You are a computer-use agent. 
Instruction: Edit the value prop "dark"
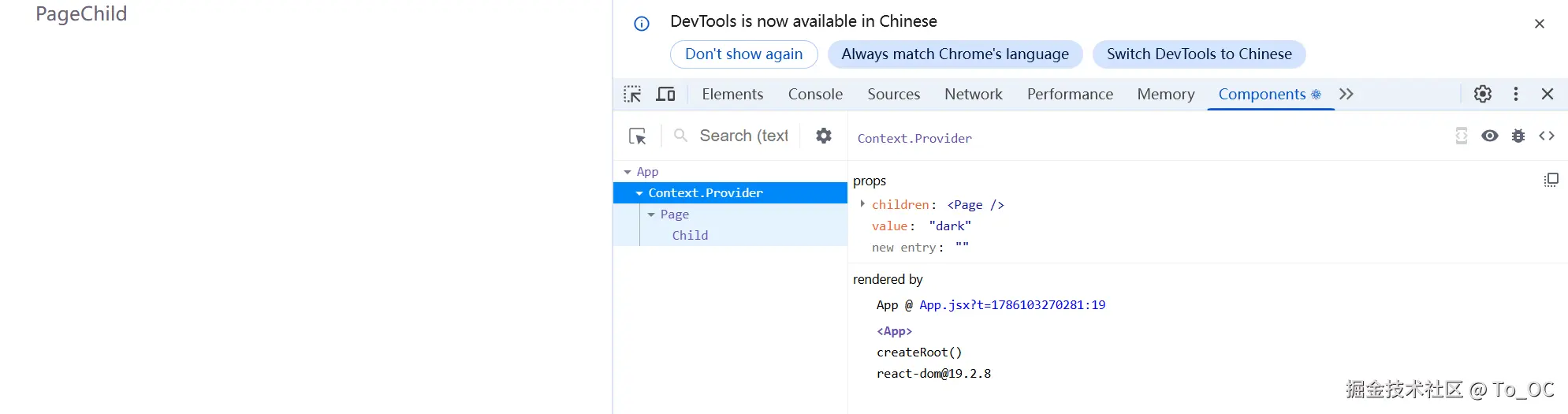click(950, 226)
